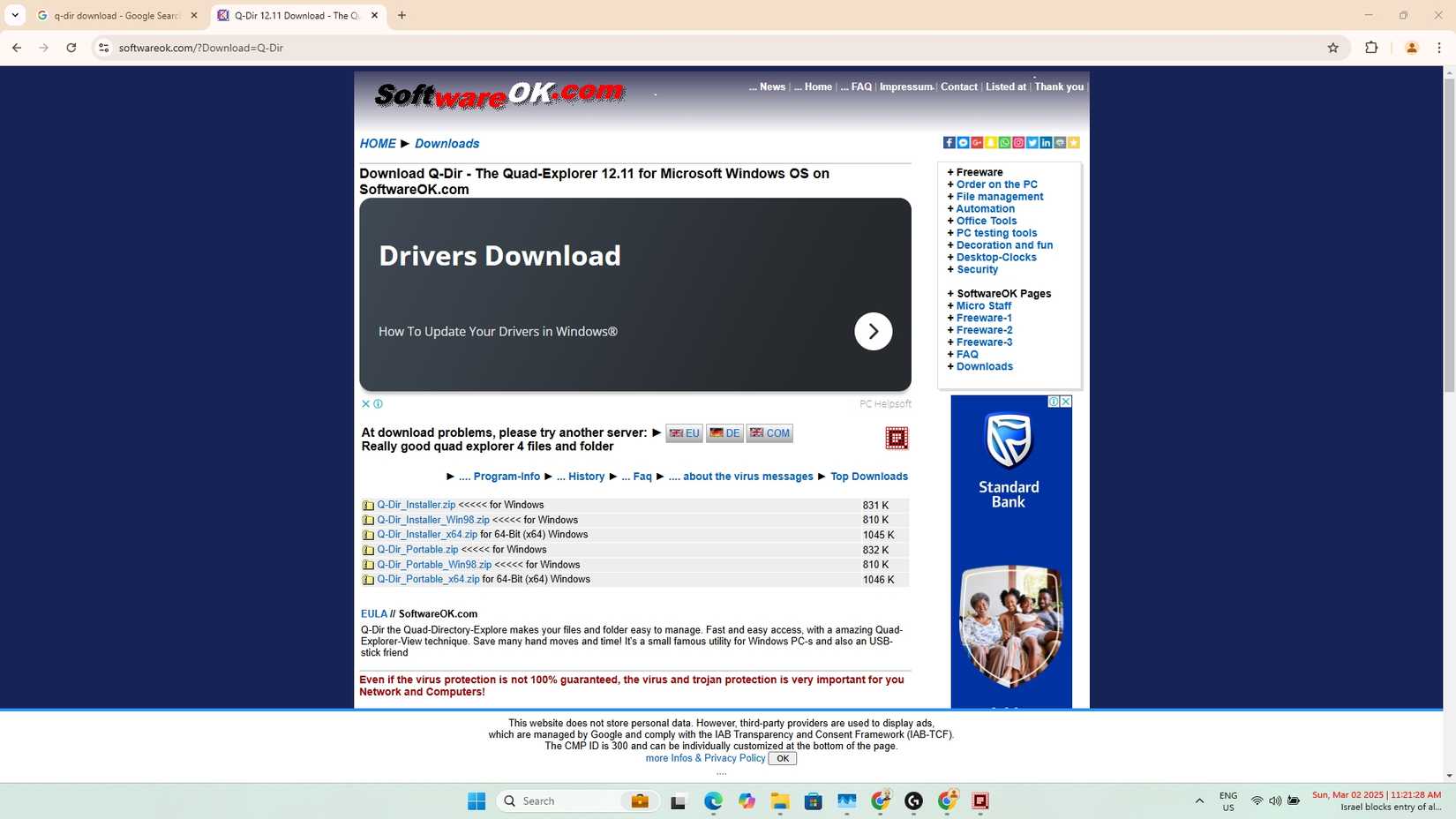Screen dimensions: 1456x819
Task: Expand the PC testing tools section
Action: 996,232
